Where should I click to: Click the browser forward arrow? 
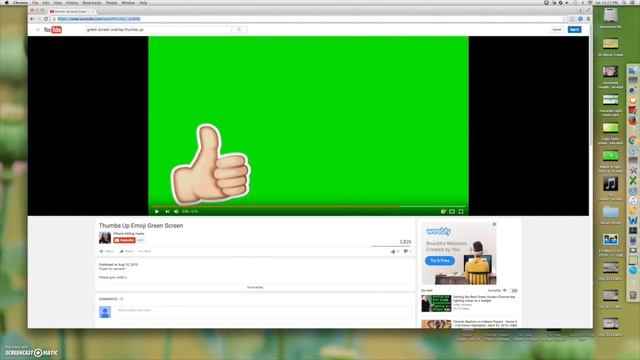click(39, 19)
